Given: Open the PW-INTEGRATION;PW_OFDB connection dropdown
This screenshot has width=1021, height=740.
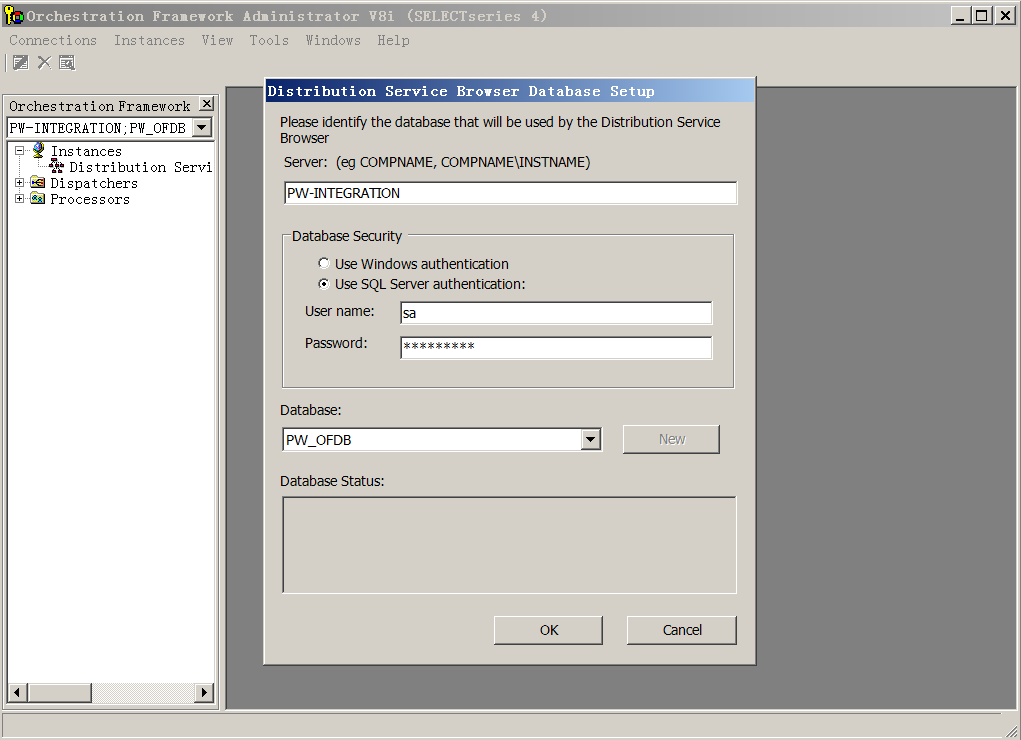Looking at the screenshot, I should pyautogui.click(x=202, y=128).
